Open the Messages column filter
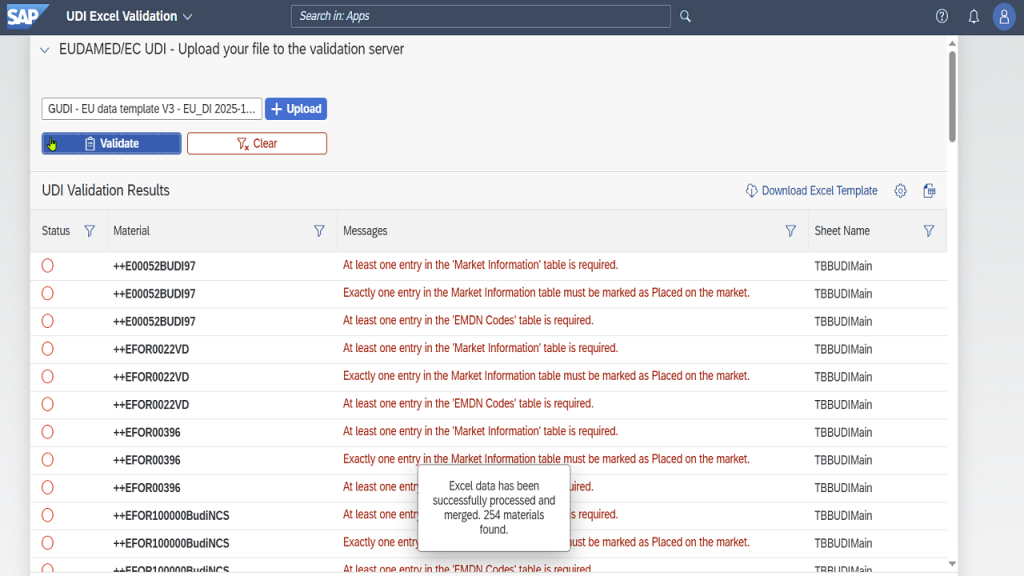This screenshot has height=576, width=1024. pos(791,231)
